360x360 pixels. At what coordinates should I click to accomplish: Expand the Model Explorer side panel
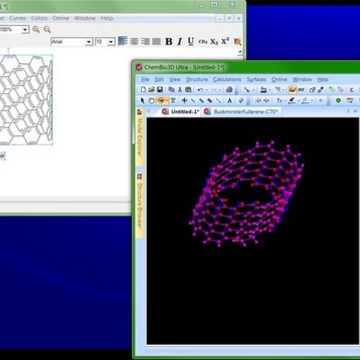[x=140, y=136]
